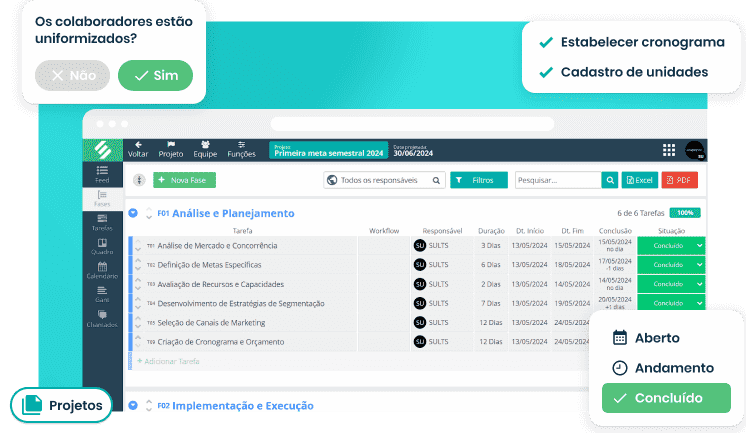Image resolution: width=746 pixels, height=433 pixels.
Task: Export to PDF button
Action: (679, 180)
